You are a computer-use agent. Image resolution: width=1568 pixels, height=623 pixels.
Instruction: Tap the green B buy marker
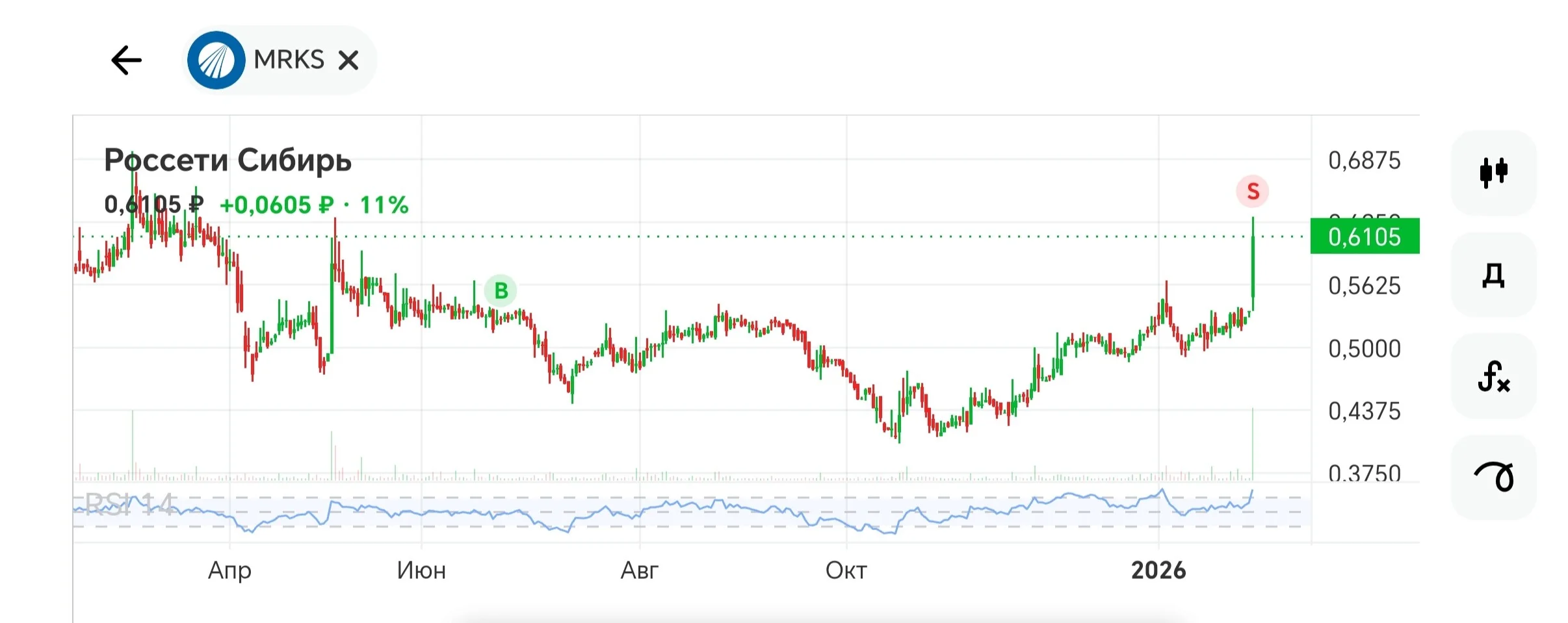[501, 290]
